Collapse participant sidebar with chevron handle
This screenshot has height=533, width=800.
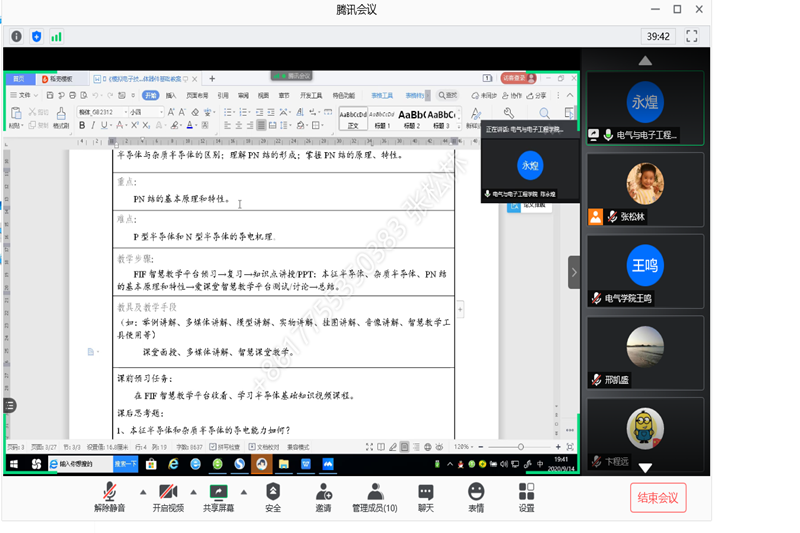pos(574,272)
